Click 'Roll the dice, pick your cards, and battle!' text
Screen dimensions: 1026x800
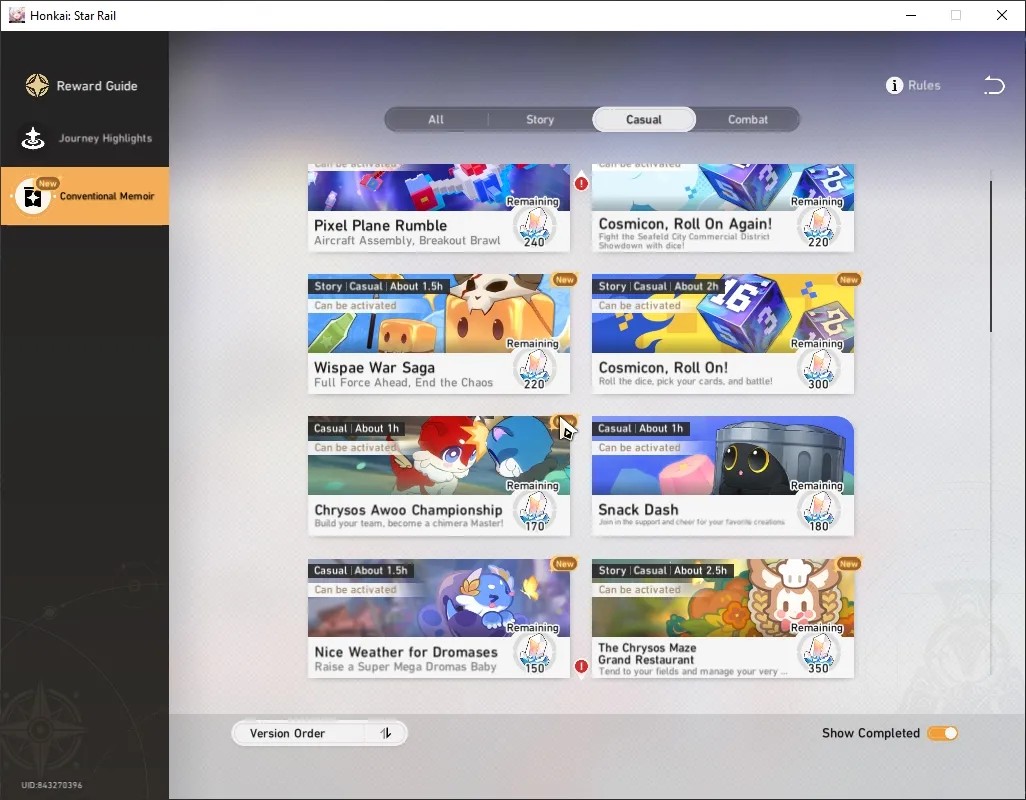pos(685,381)
